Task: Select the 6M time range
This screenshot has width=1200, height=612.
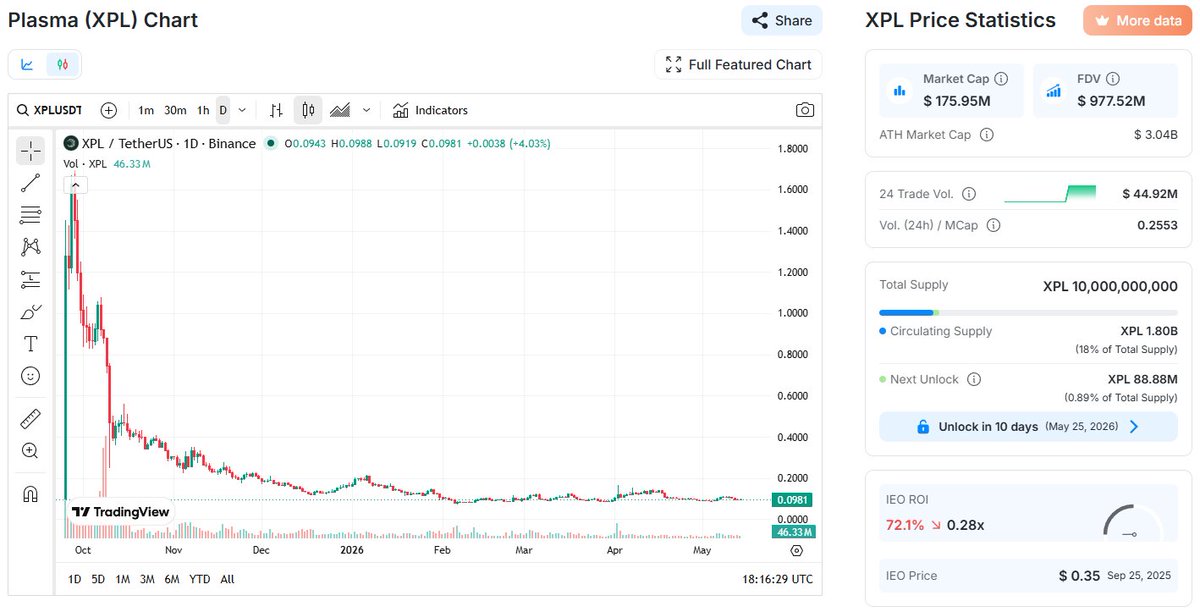Action: 172,579
